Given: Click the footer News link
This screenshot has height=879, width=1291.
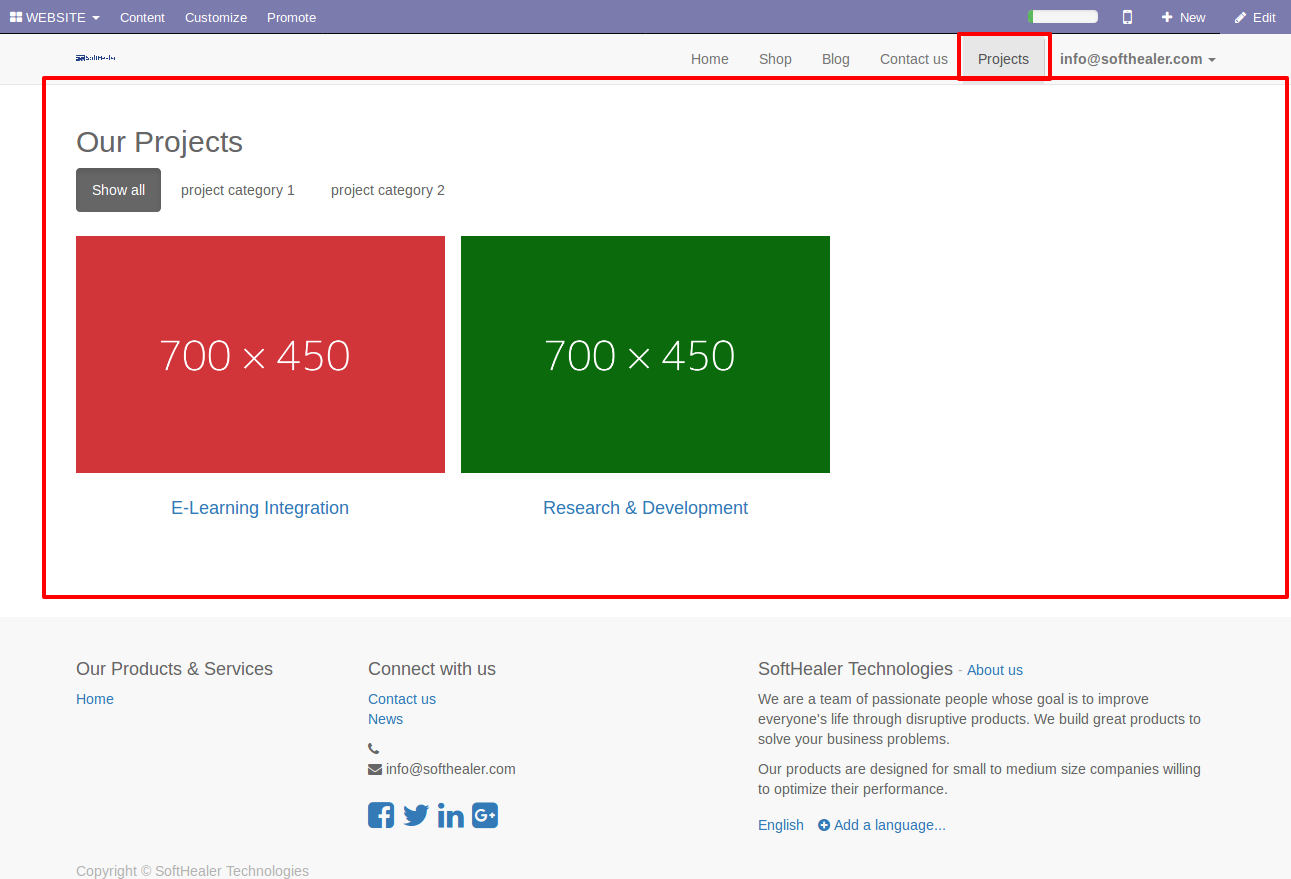Looking at the screenshot, I should pos(385,719).
